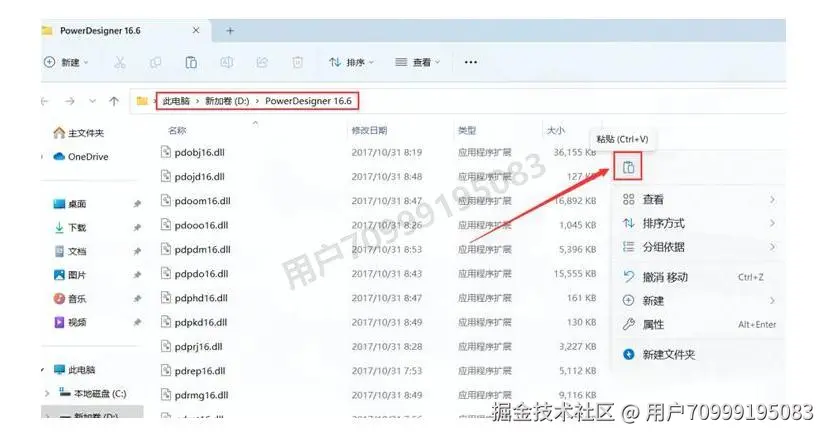Go back with the left arrow
The image size is (828, 438).
(45, 101)
